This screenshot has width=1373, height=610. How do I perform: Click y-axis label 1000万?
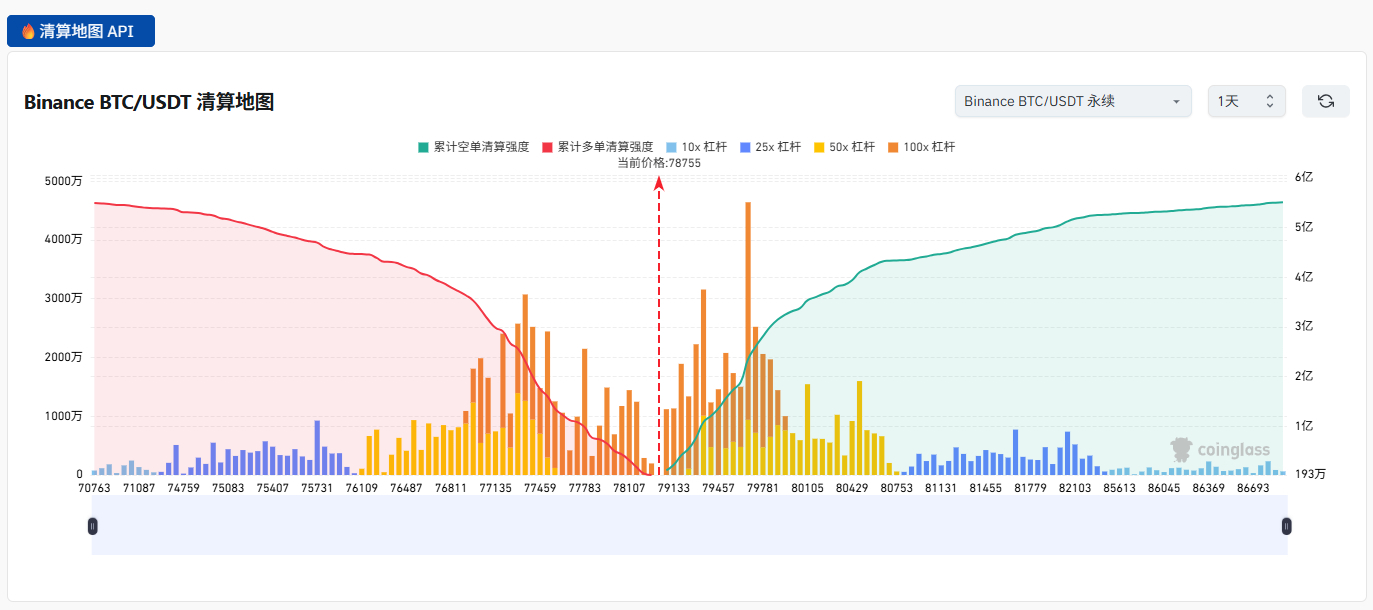pyautogui.click(x=64, y=416)
